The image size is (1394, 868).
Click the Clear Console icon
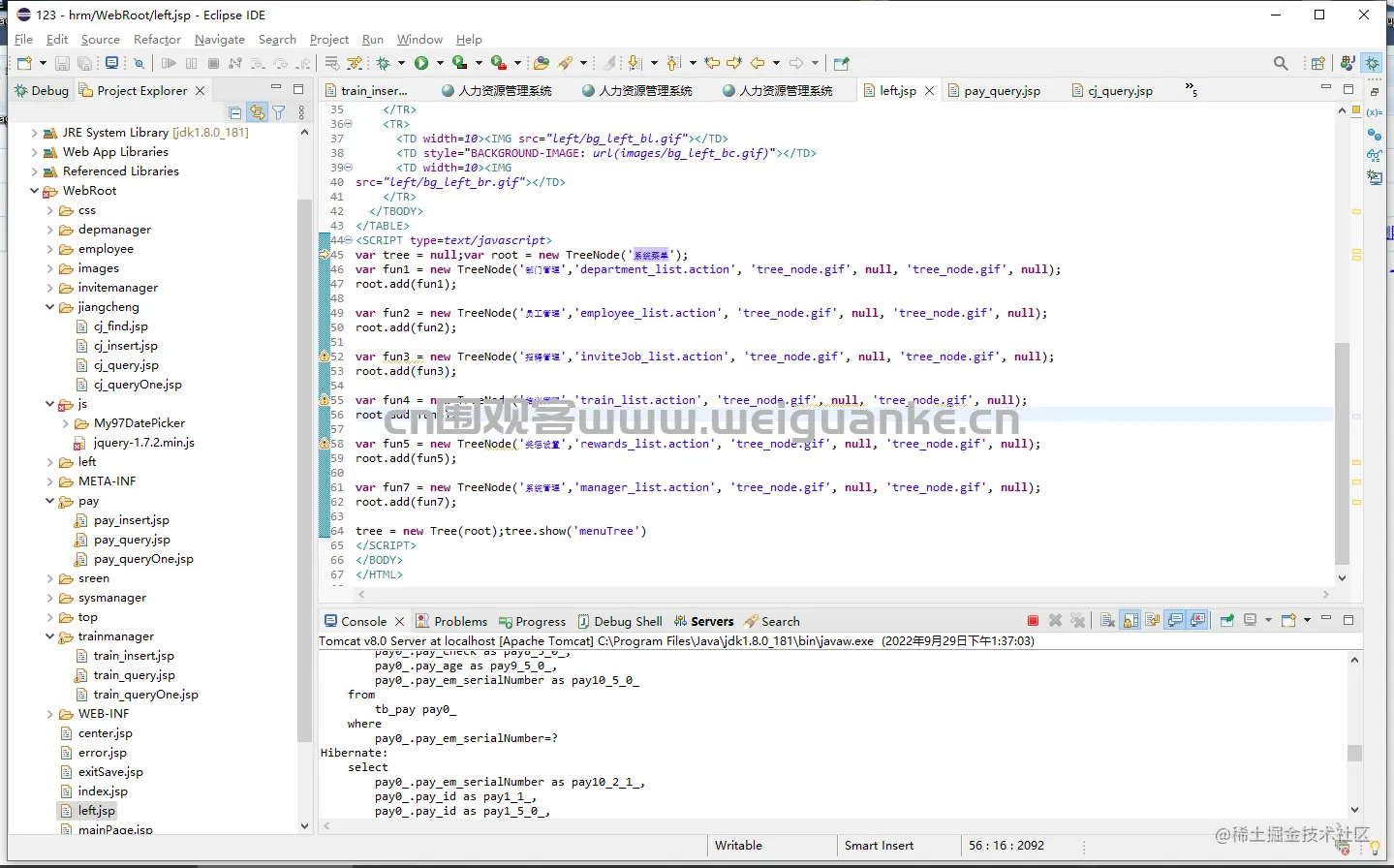tap(1107, 620)
